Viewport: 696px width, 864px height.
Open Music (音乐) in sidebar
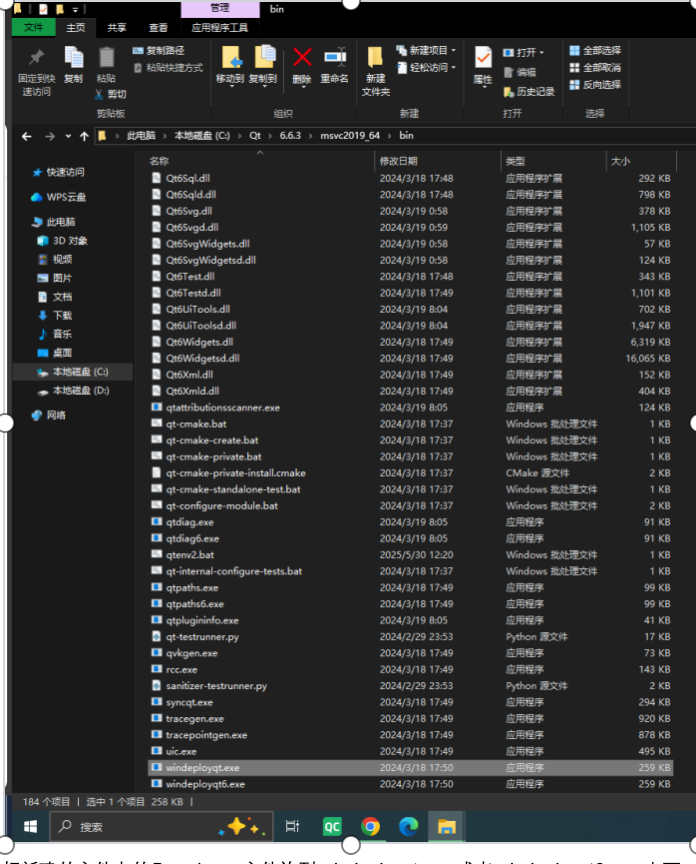tap(62, 334)
